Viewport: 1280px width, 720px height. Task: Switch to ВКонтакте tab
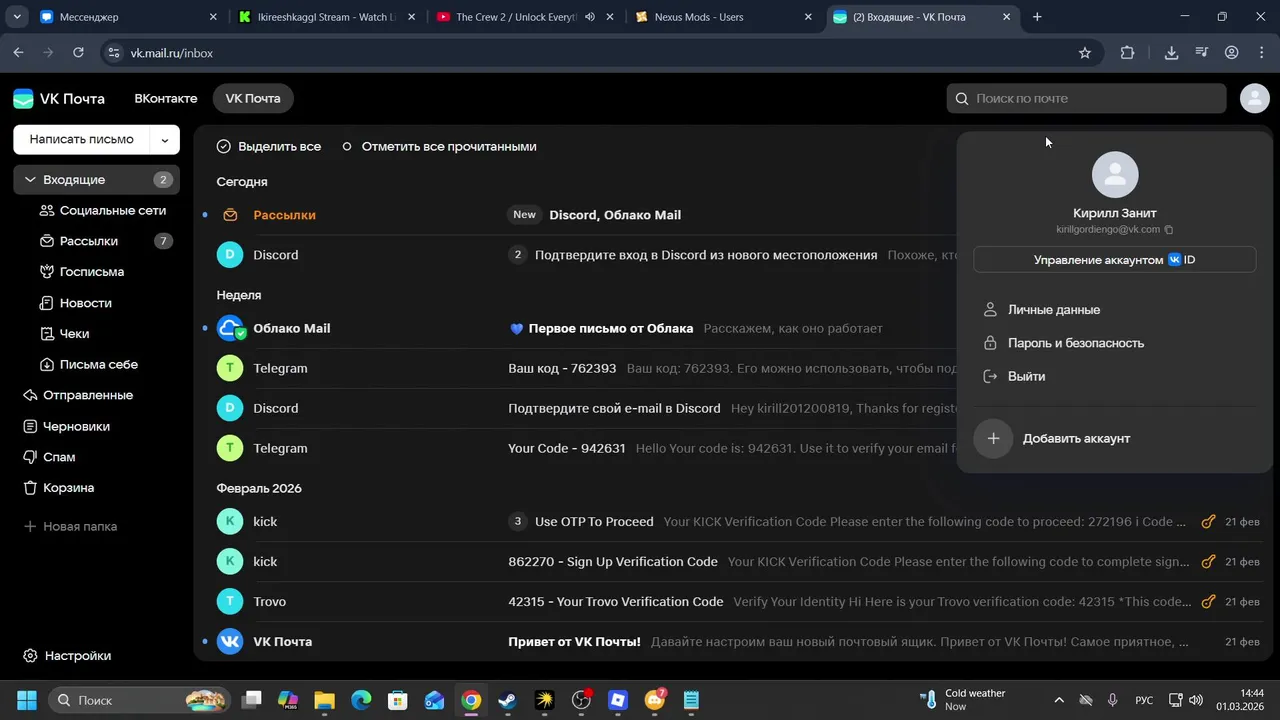[x=166, y=99]
